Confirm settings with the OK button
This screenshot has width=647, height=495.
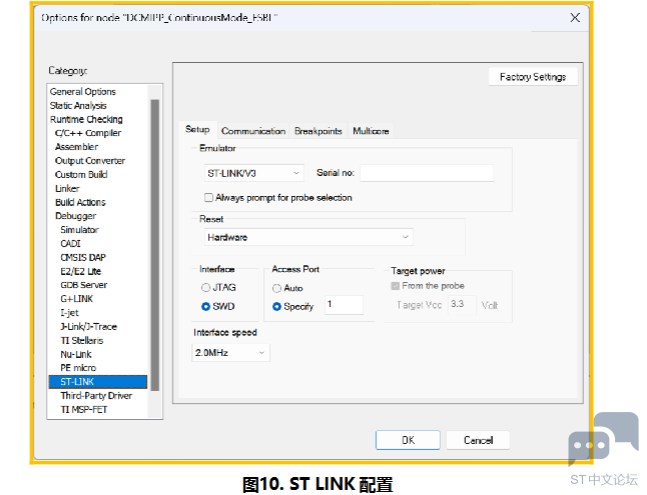tap(408, 440)
